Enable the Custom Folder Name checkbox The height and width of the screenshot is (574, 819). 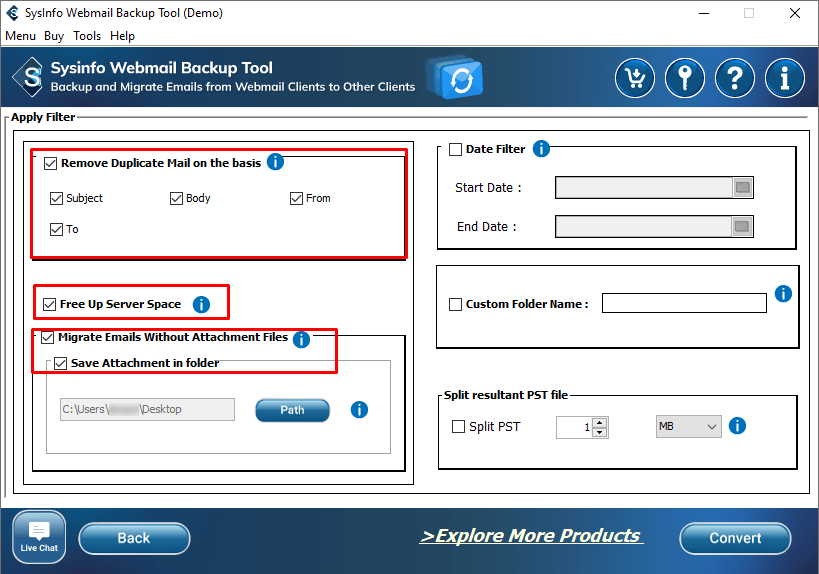point(455,304)
